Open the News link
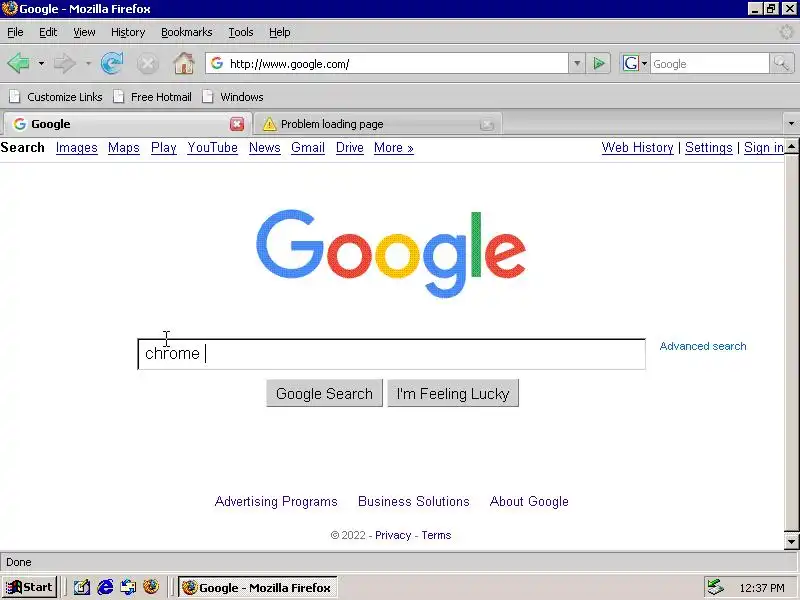800x600 pixels. [x=265, y=148]
